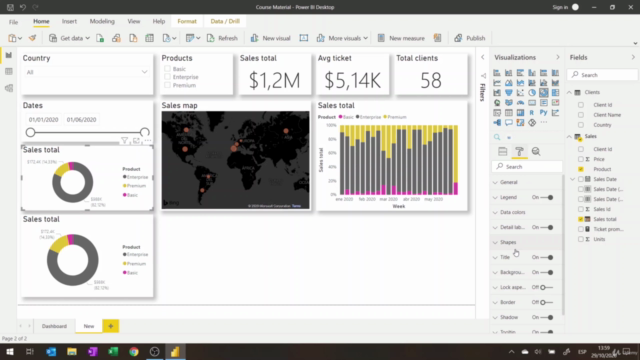The height and width of the screenshot is (360, 640).
Task: Select the KPI visual icon
Action: [556, 103]
